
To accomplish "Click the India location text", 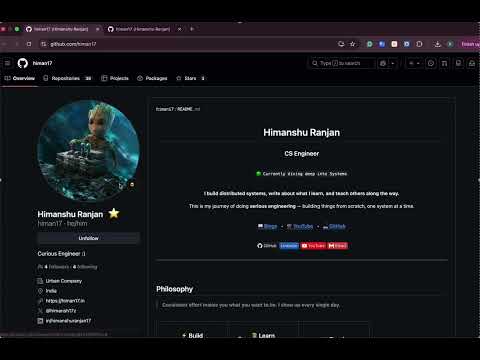I will tap(51, 291).
